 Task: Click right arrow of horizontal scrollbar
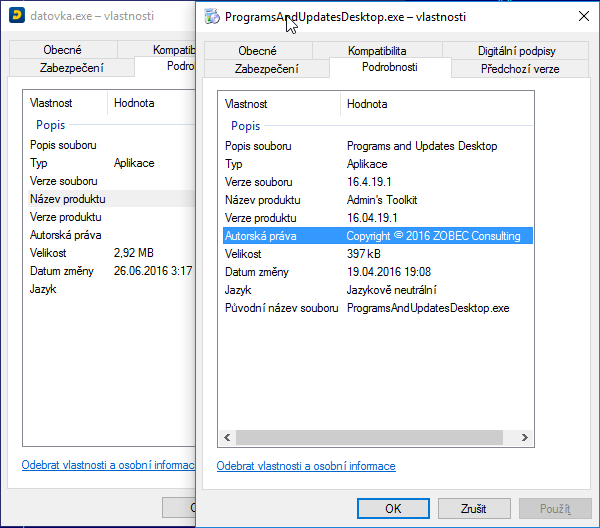(524, 437)
